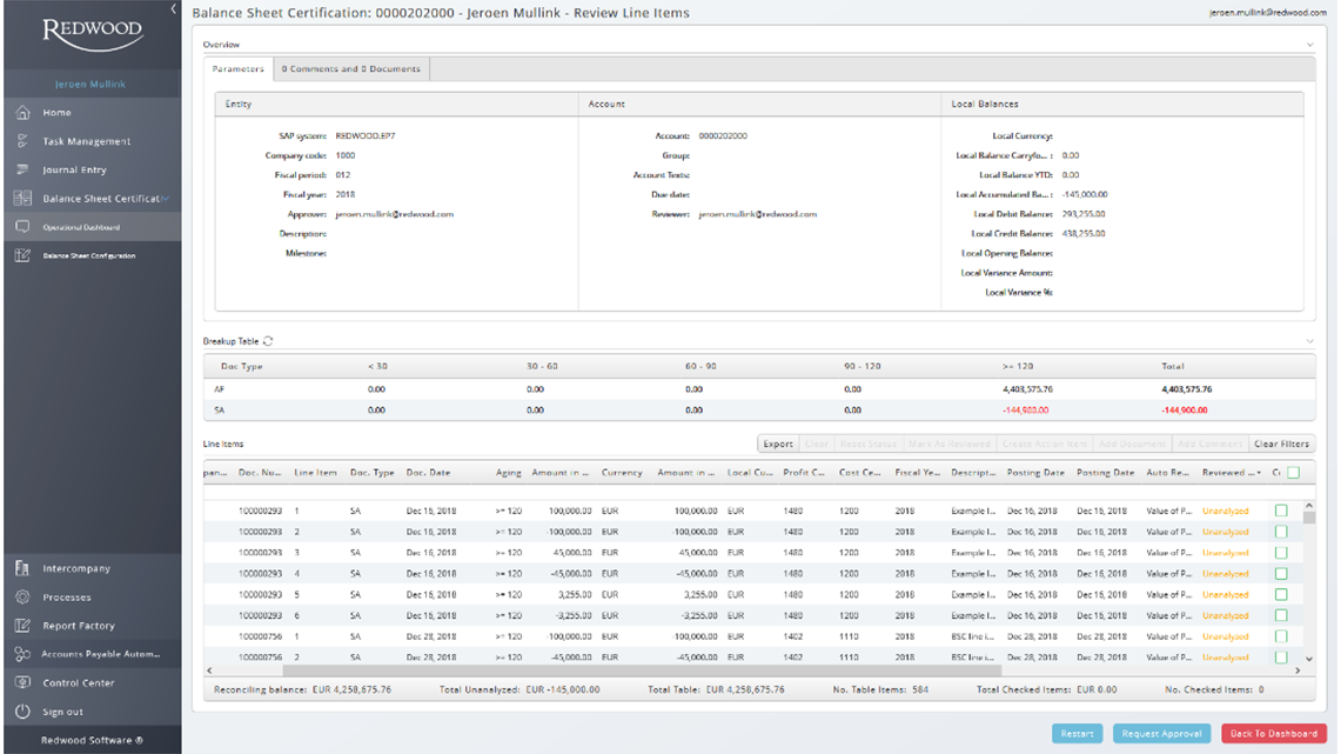Check the box for doc 100000293 line item 1
The image size is (1341, 754).
point(1281,510)
